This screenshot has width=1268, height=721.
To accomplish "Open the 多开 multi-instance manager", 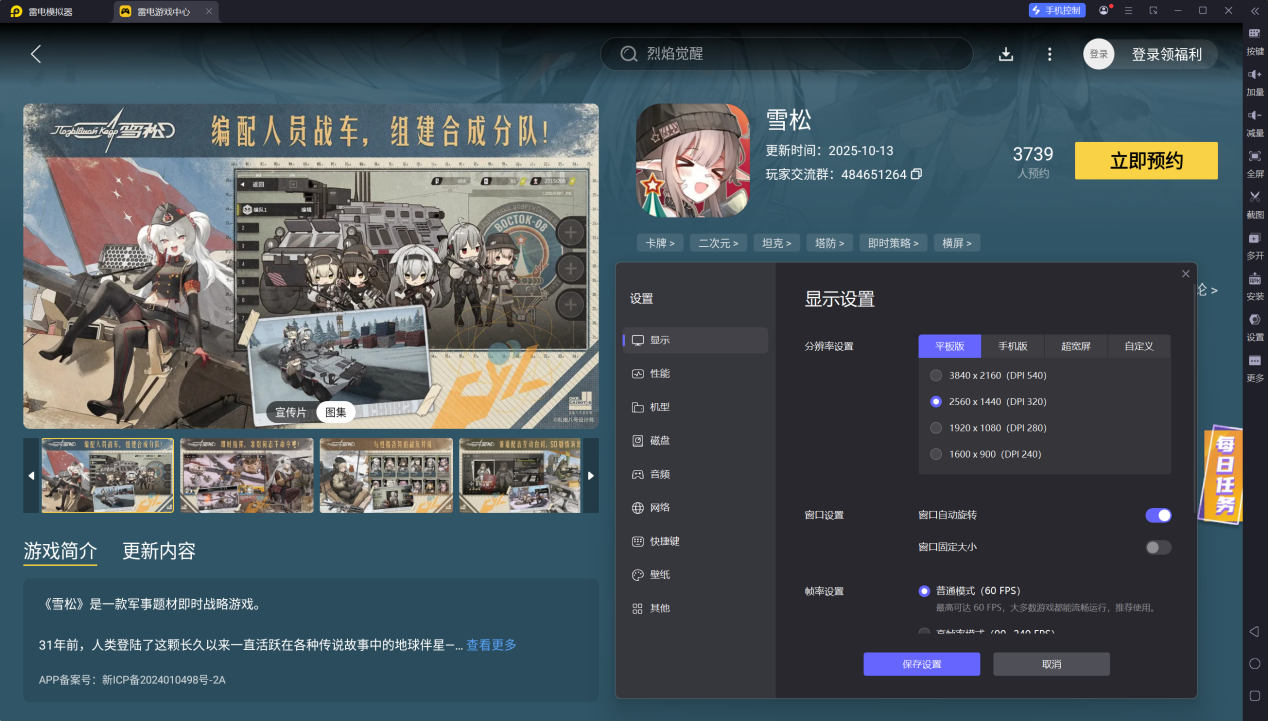I will 1255,243.
